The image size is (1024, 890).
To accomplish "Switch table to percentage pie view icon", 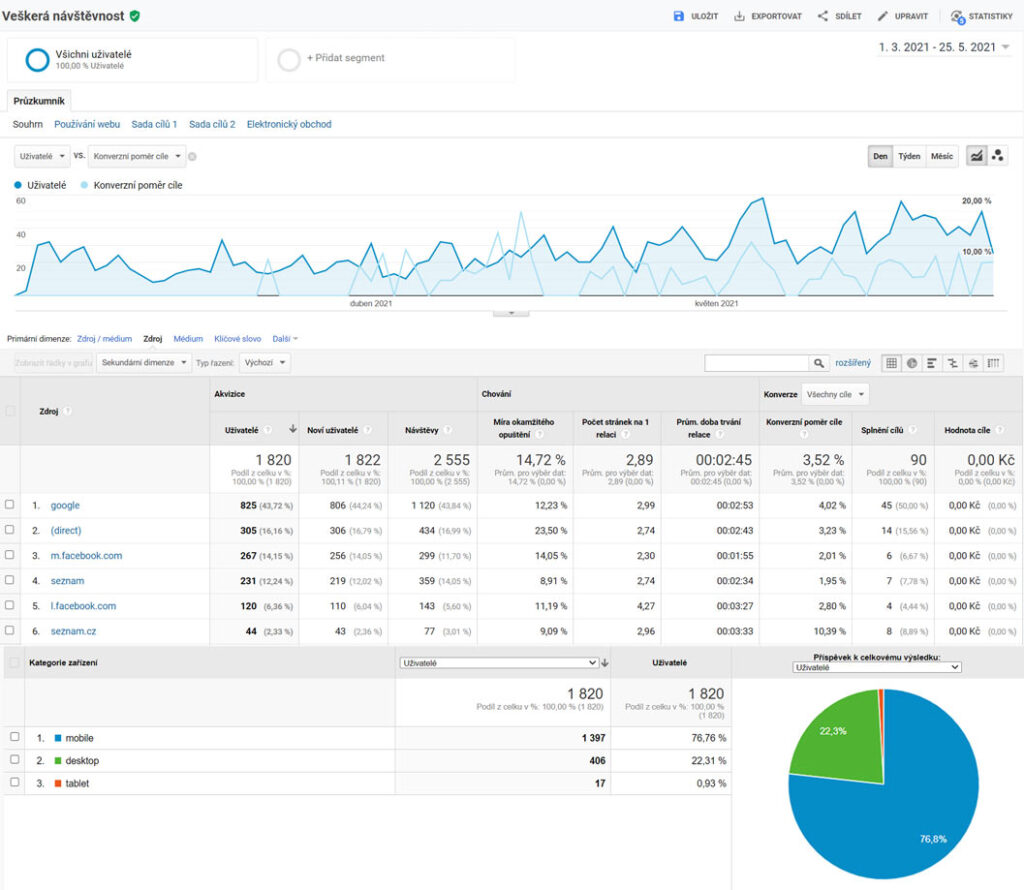I will [x=912, y=362].
